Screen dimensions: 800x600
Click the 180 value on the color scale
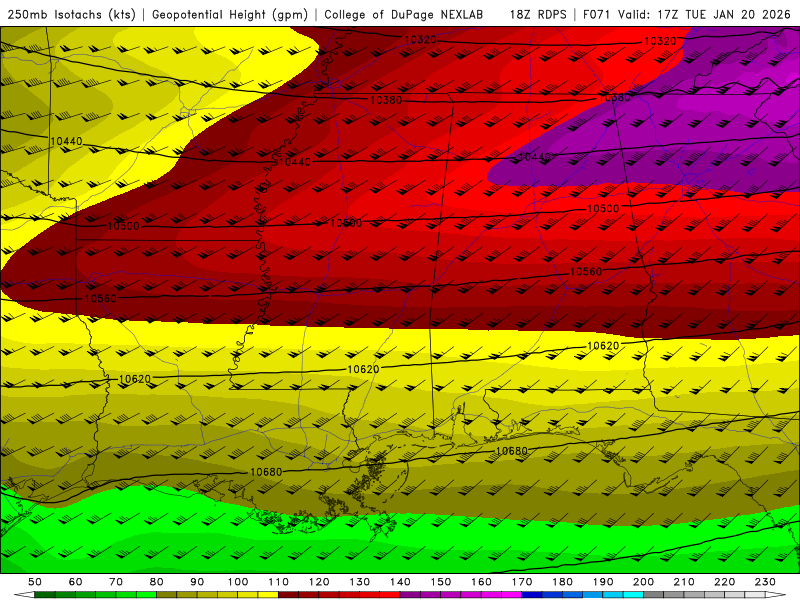pos(562,582)
